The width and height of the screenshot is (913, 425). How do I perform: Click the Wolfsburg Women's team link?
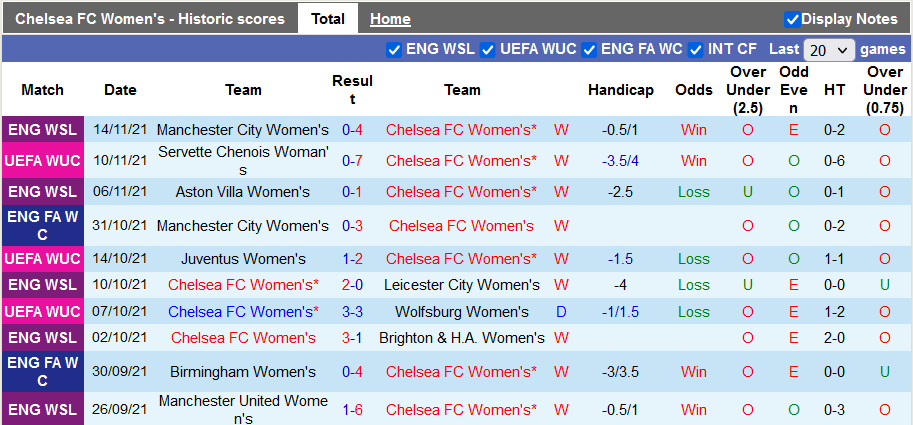pos(462,312)
